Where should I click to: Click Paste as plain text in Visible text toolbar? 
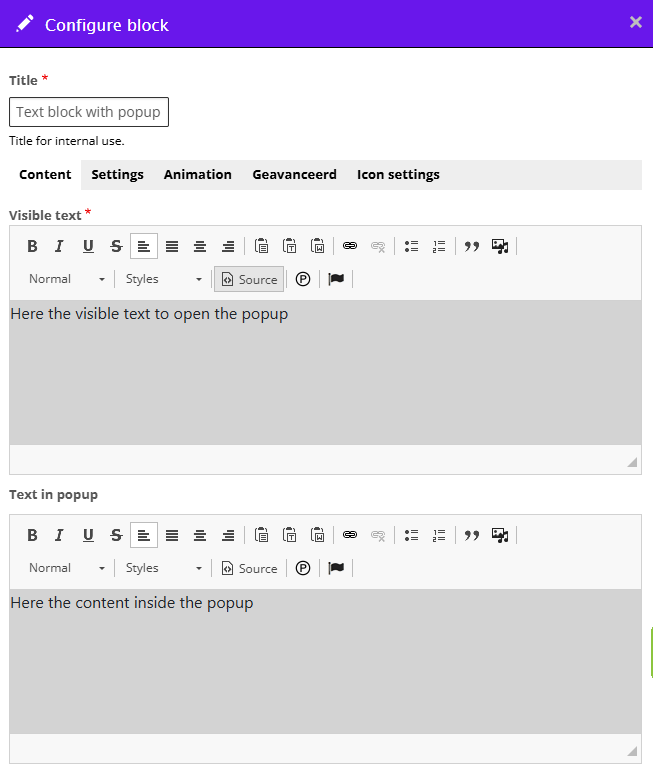(x=289, y=246)
